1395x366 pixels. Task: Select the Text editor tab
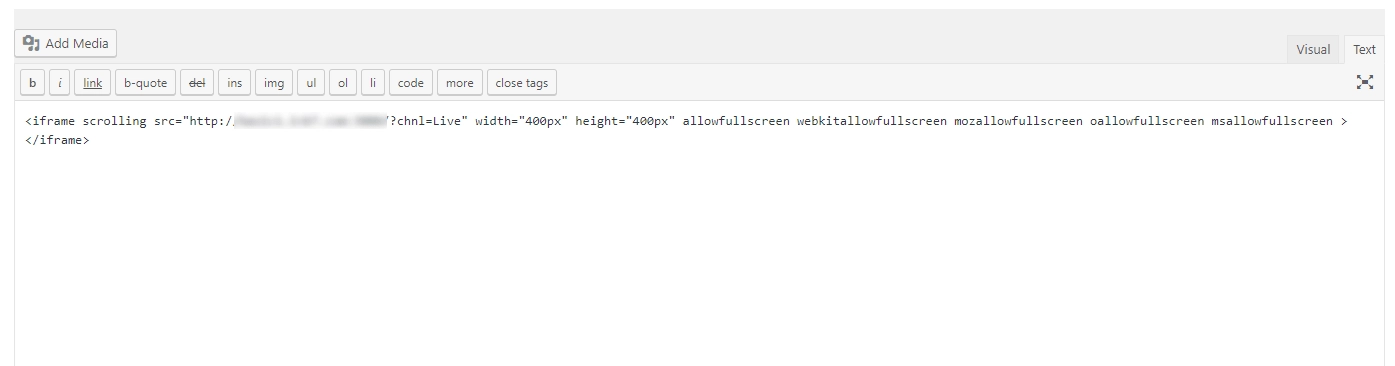tap(1364, 49)
